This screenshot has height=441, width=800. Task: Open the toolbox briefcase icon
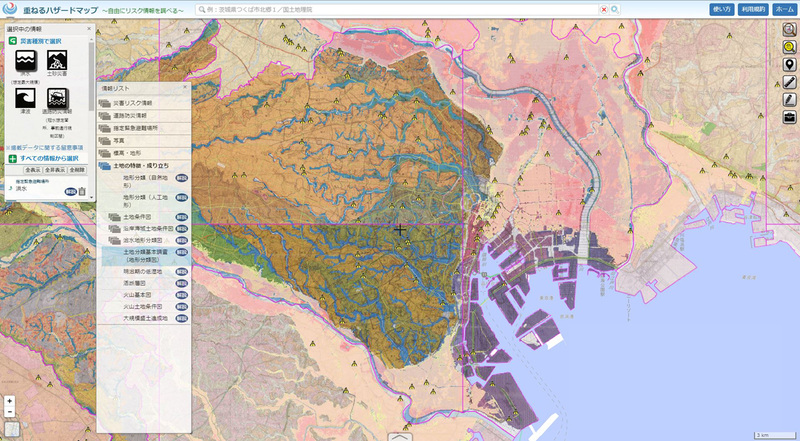click(789, 117)
